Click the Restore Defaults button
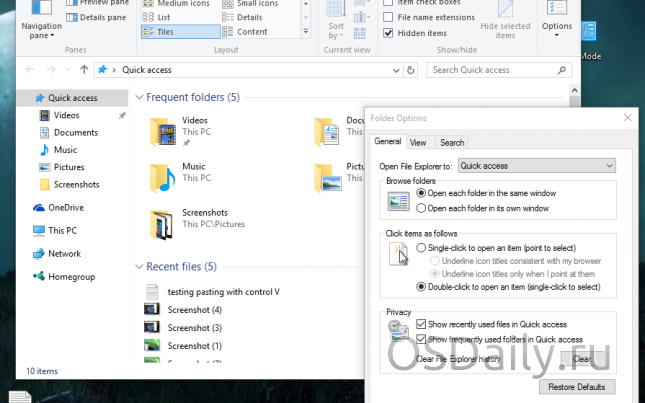Image resolution: width=645 pixels, height=403 pixels. (576, 387)
